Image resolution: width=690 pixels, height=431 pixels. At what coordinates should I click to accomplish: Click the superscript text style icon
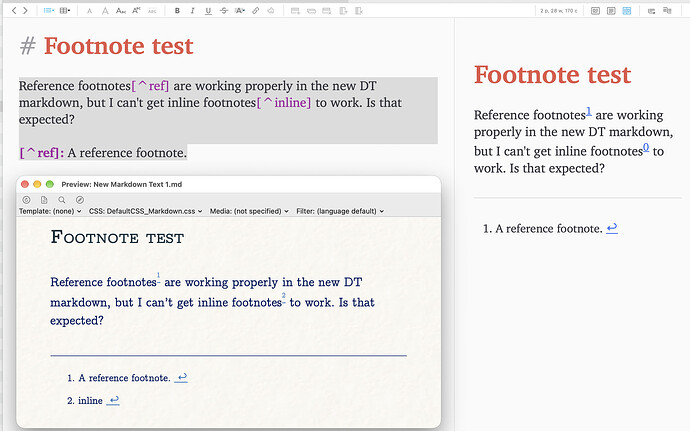[136, 10]
